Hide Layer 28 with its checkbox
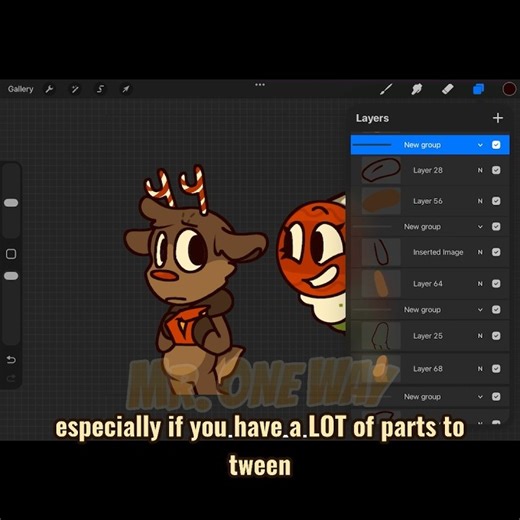The width and height of the screenshot is (520, 520). (x=496, y=170)
